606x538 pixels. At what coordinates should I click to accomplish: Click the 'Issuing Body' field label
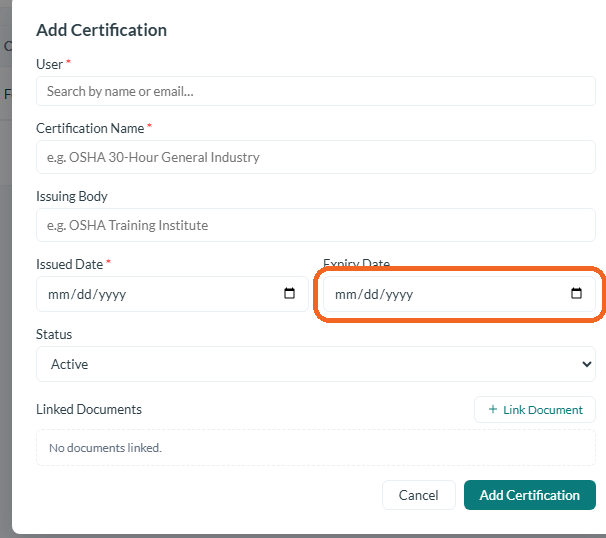pos(72,196)
